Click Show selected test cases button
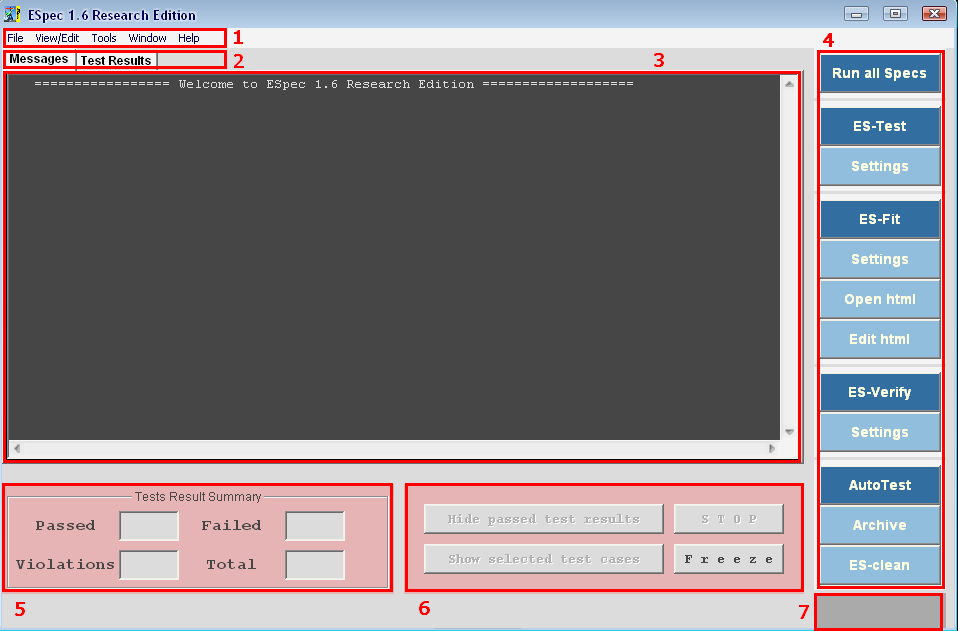Image resolution: width=958 pixels, height=631 pixels. click(x=544, y=559)
